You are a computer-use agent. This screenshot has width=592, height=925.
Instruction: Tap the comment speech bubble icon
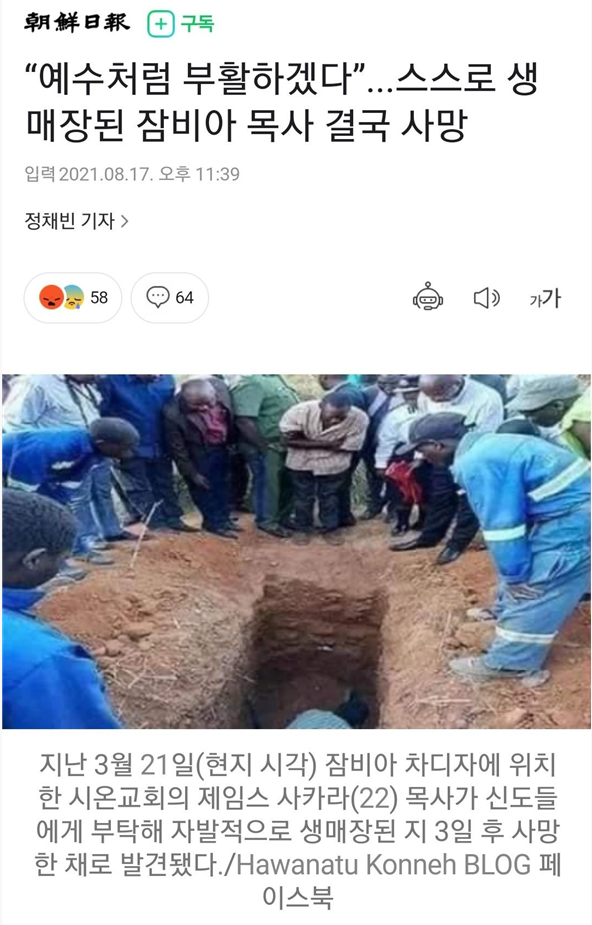(157, 297)
